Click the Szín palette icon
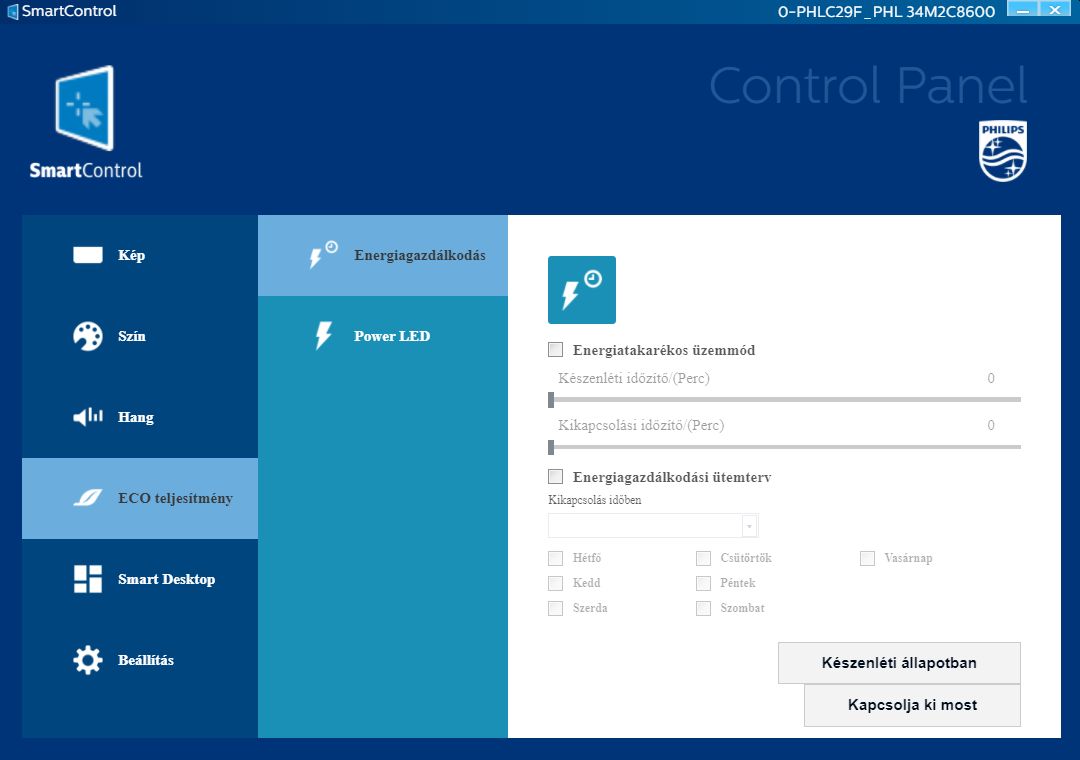1080x760 pixels. [x=87, y=336]
